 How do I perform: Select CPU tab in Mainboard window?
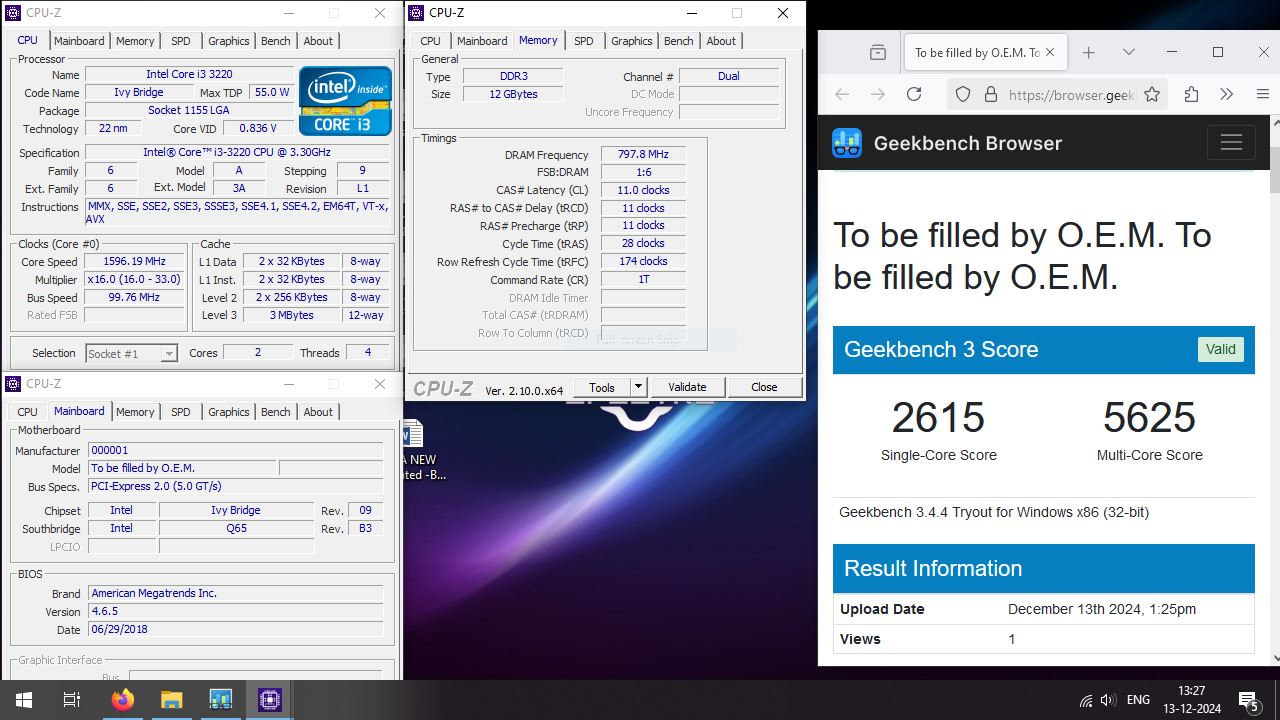pos(28,412)
